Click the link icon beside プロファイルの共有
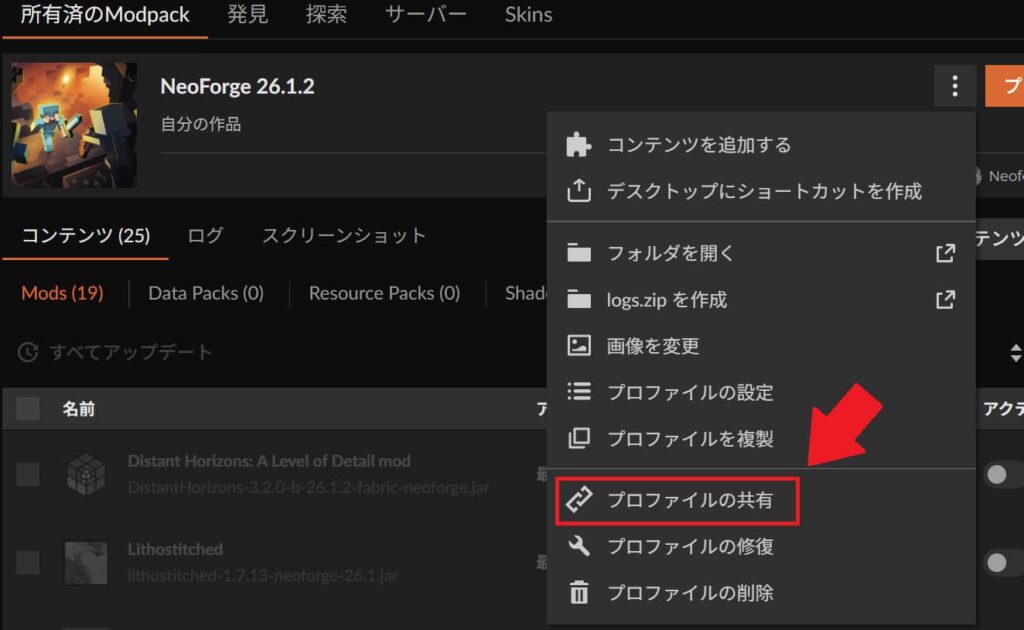This screenshot has height=630, width=1024. (x=579, y=499)
